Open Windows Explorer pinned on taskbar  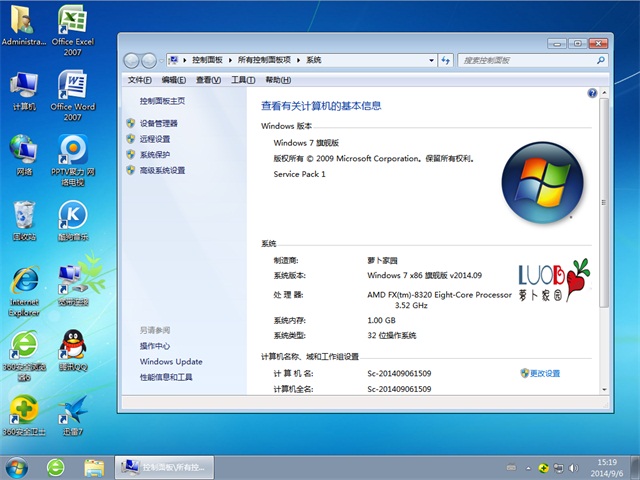tap(94, 468)
